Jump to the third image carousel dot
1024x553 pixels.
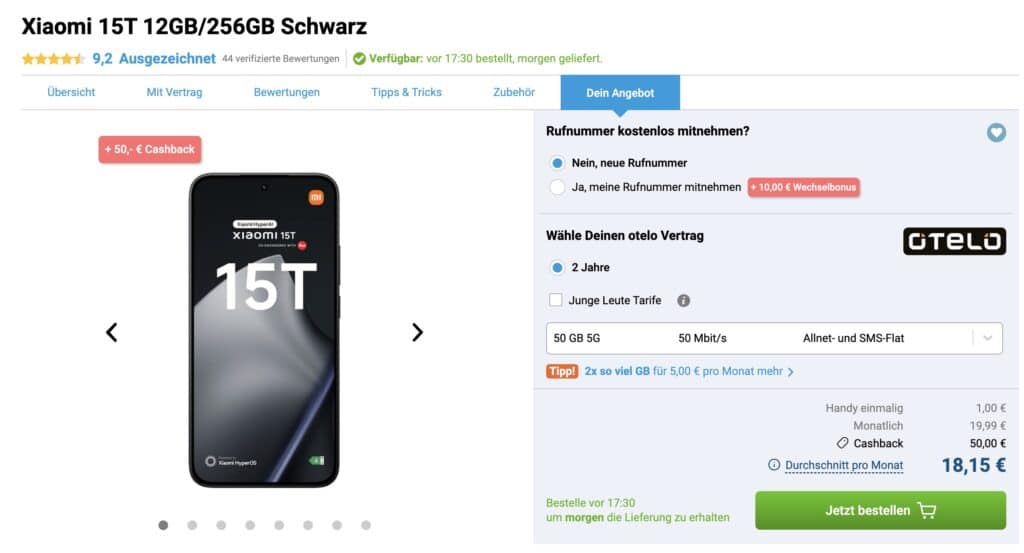click(221, 525)
